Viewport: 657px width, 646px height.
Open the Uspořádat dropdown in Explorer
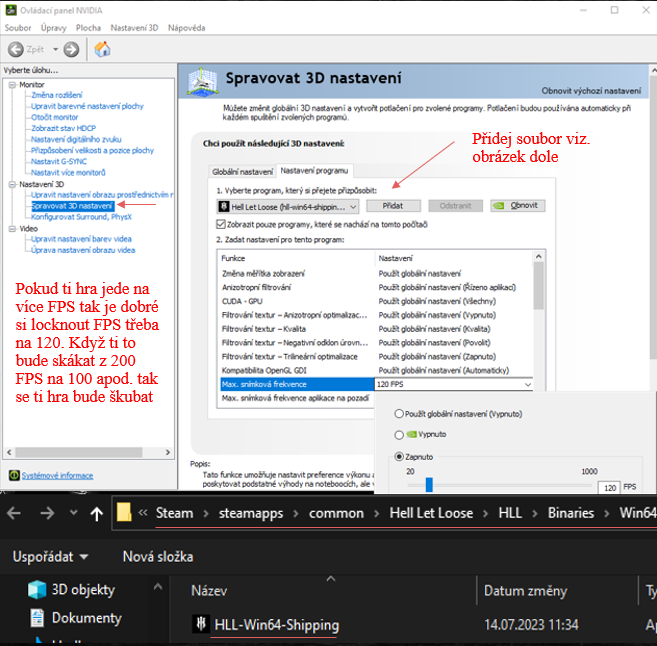[51, 557]
